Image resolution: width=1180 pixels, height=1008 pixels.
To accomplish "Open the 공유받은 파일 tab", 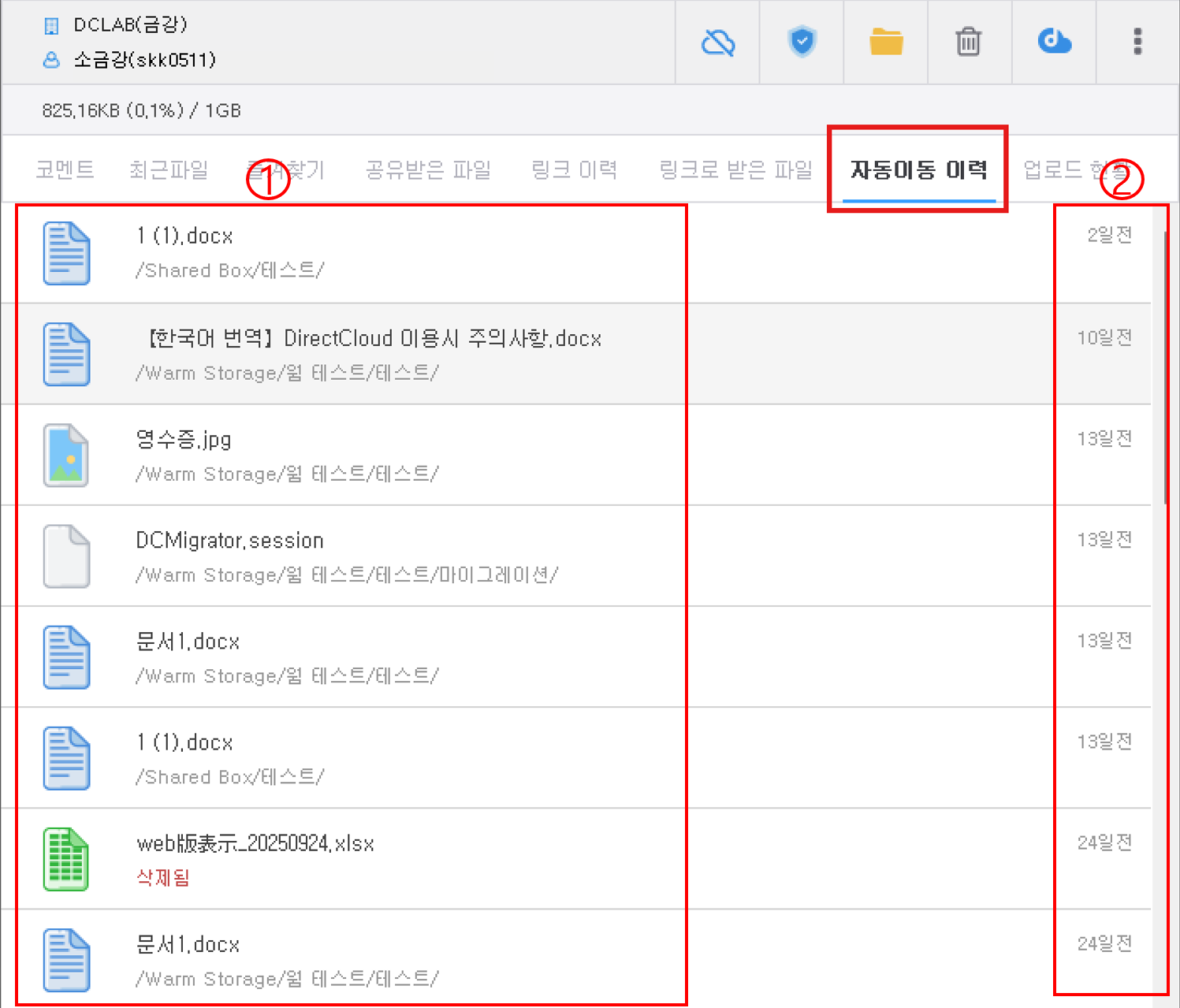I will pos(428,169).
